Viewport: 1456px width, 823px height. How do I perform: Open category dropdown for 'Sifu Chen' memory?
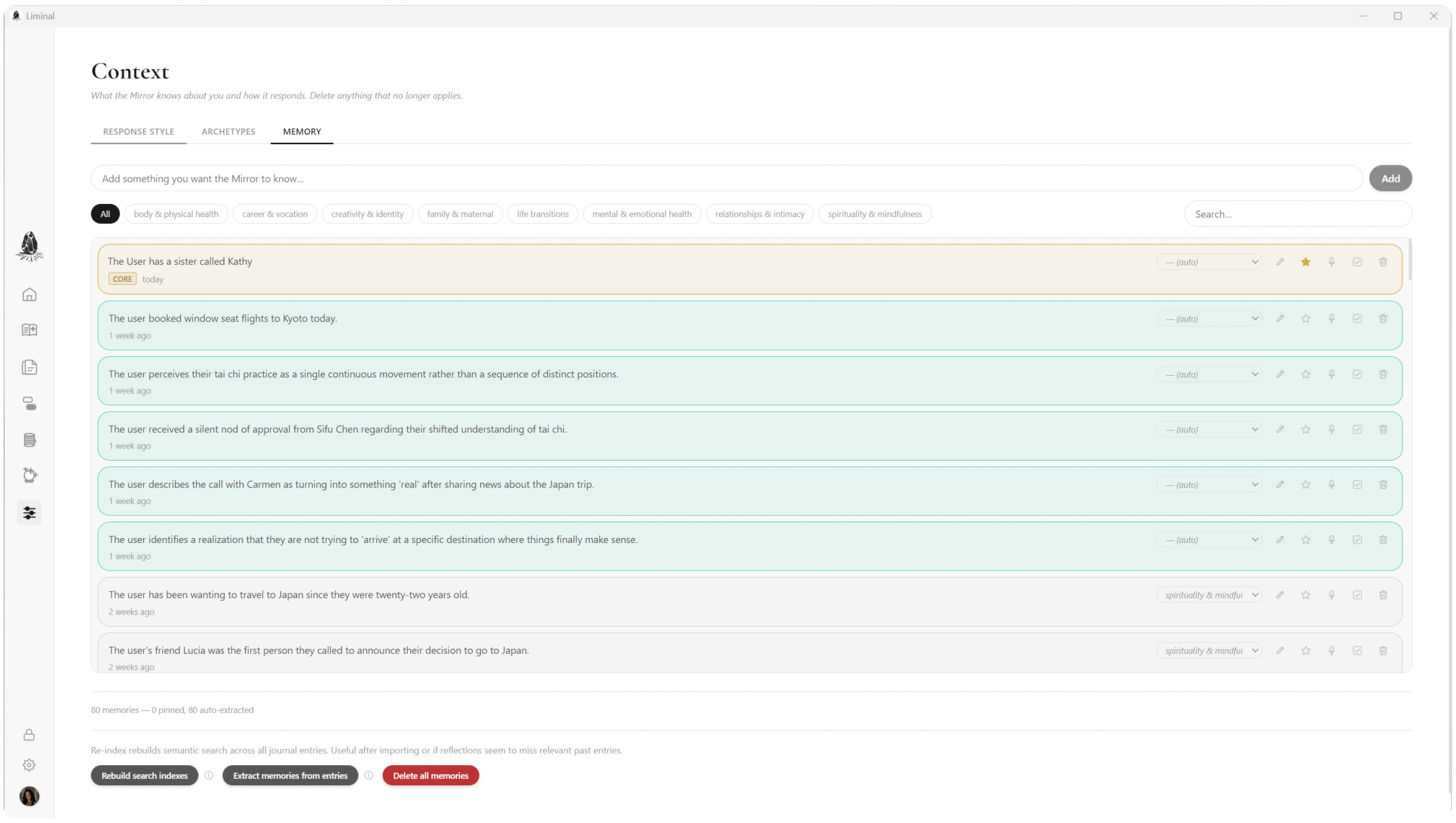tap(1209, 429)
